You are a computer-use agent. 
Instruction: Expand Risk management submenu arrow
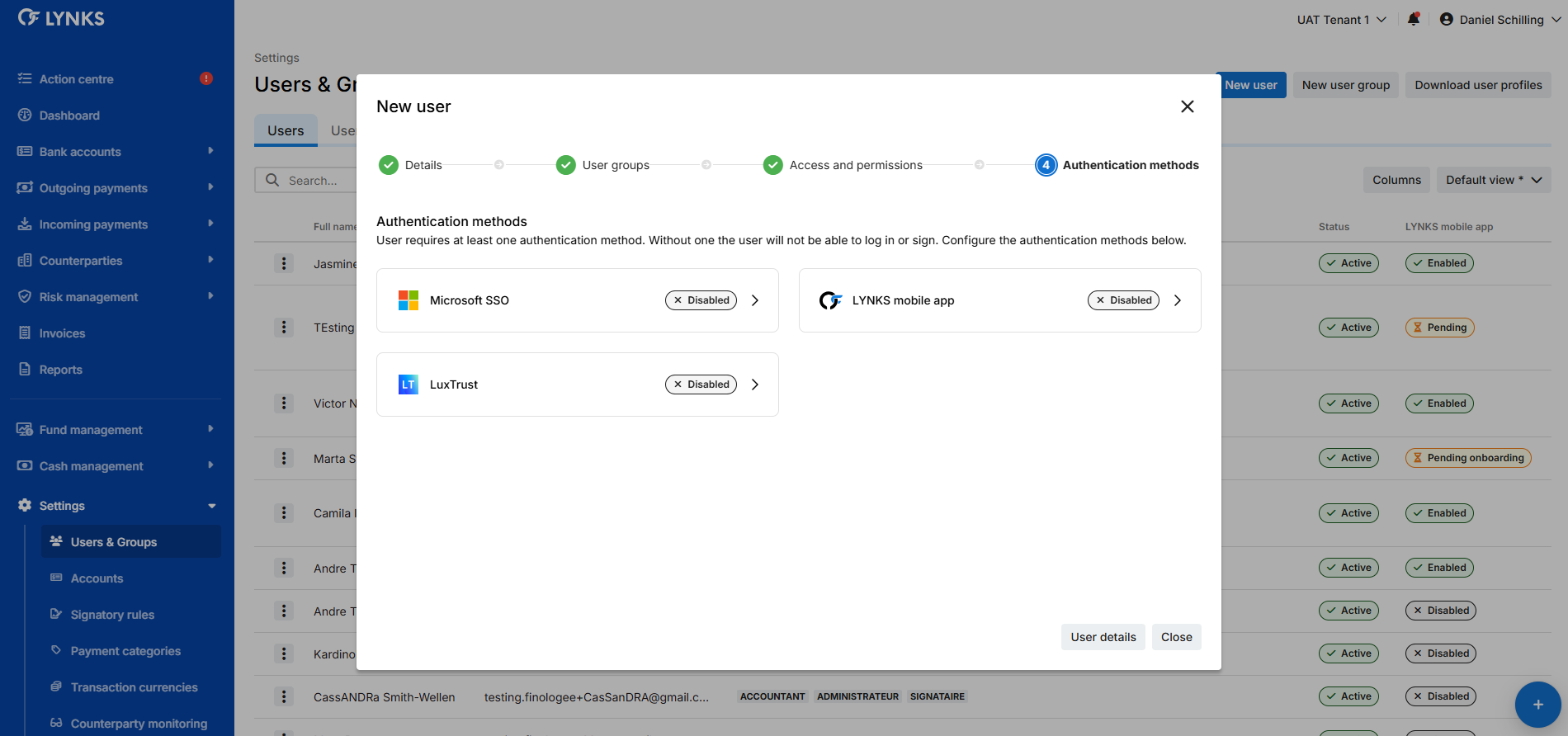coord(210,296)
